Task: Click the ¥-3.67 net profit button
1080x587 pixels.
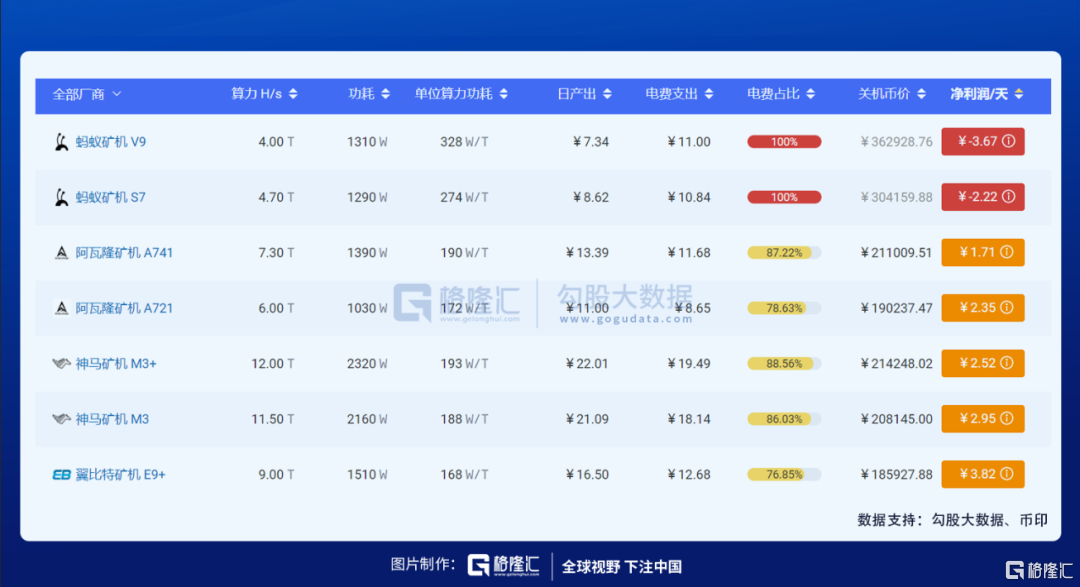Action: click(983, 141)
